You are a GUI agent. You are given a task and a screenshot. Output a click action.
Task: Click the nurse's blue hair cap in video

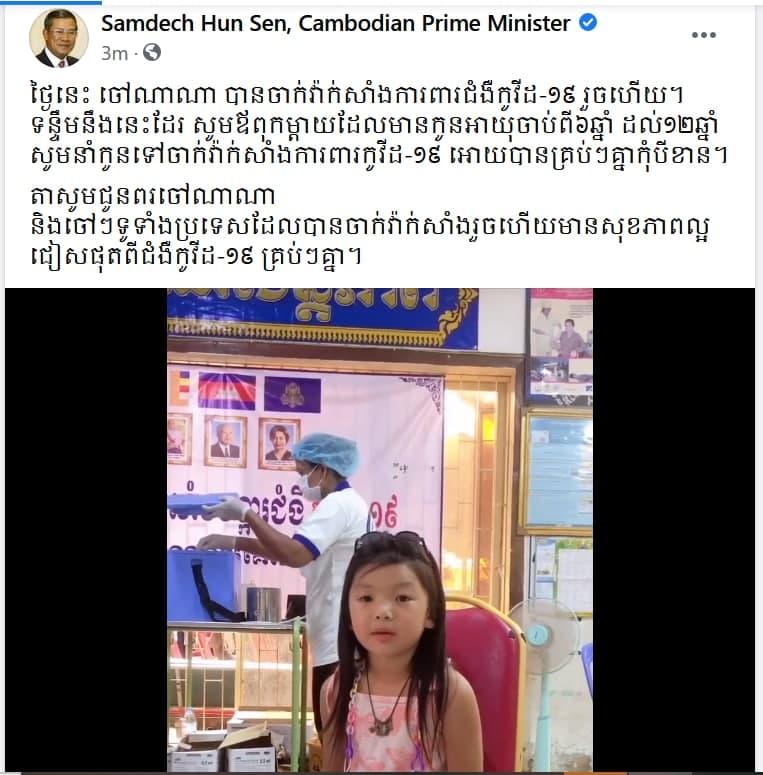point(326,454)
